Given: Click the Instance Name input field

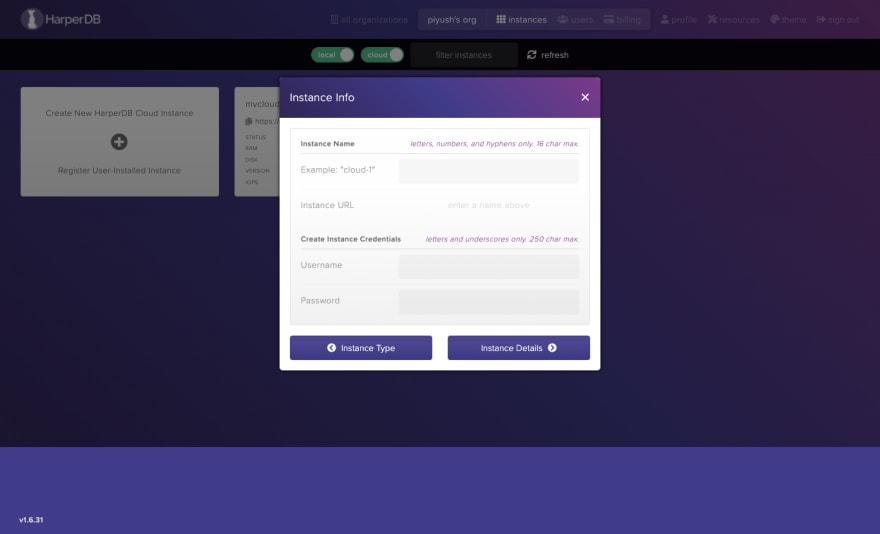Looking at the screenshot, I should click(x=488, y=171).
